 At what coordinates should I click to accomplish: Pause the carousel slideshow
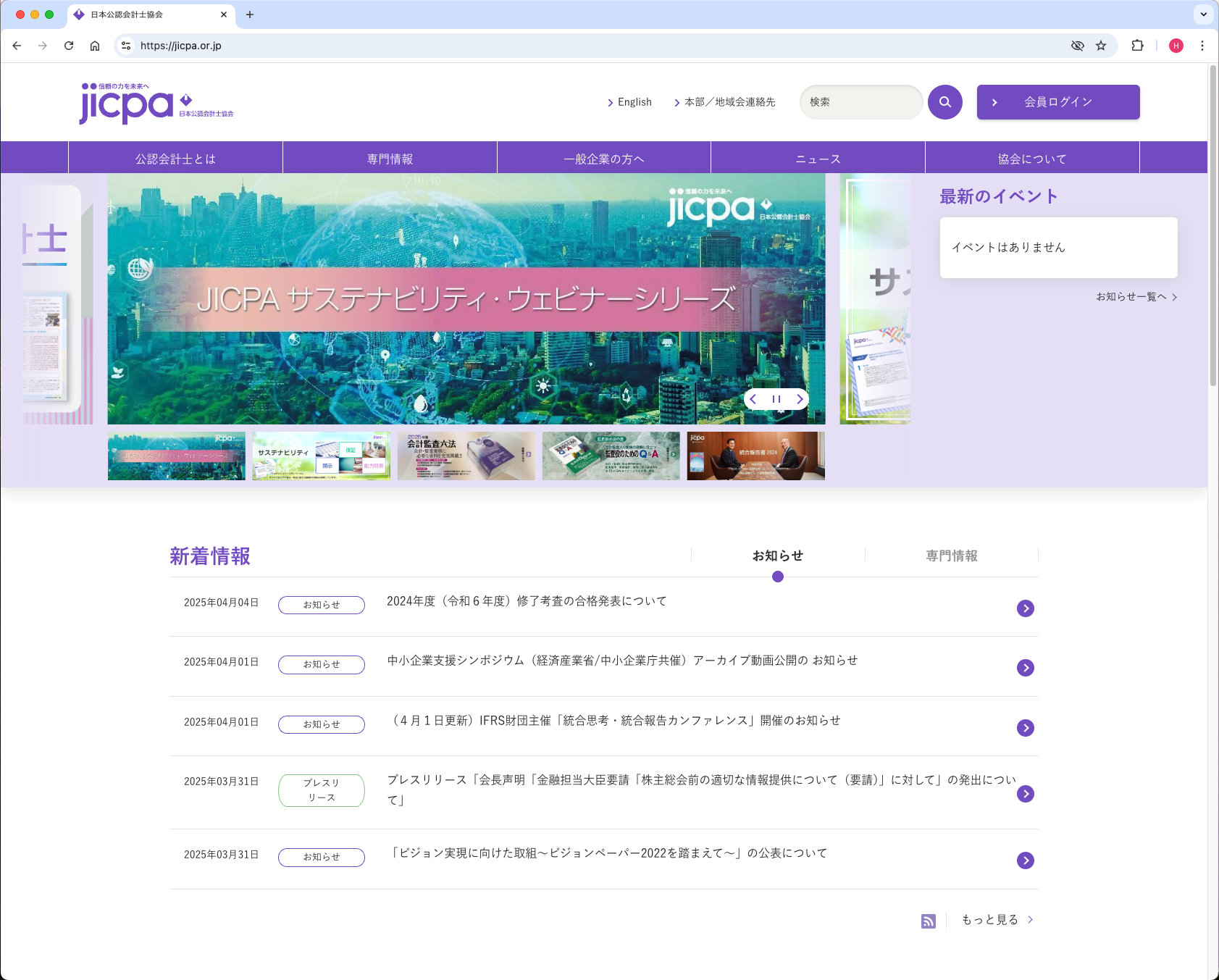click(x=776, y=399)
